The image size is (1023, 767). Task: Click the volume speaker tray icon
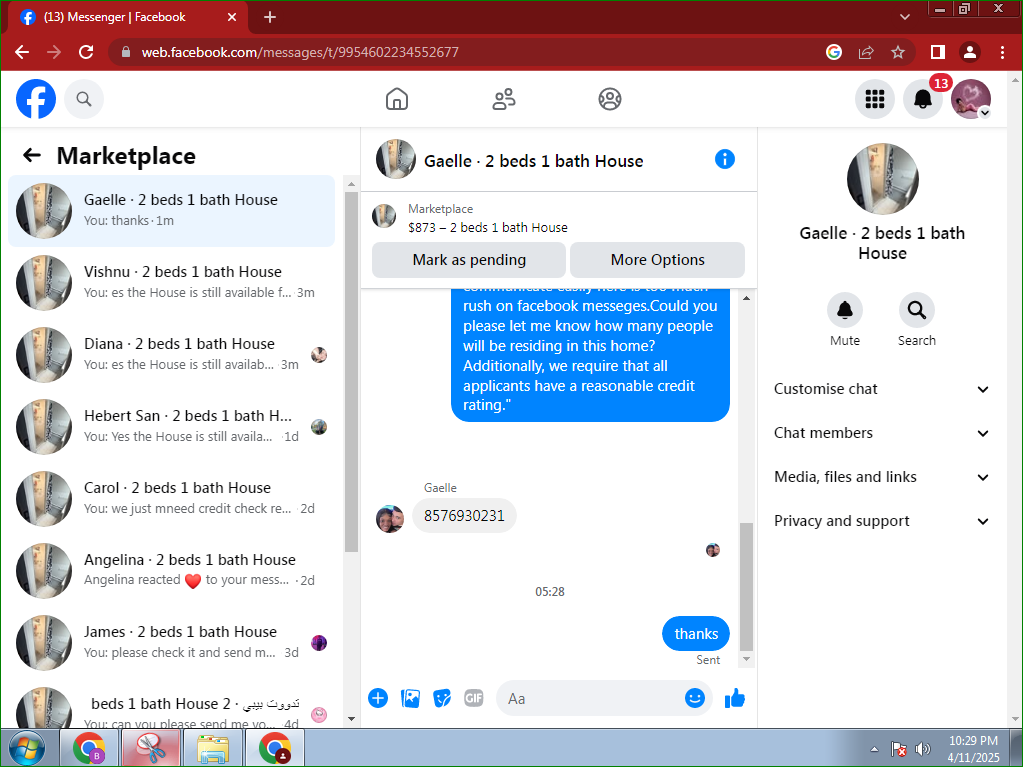(923, 749)
